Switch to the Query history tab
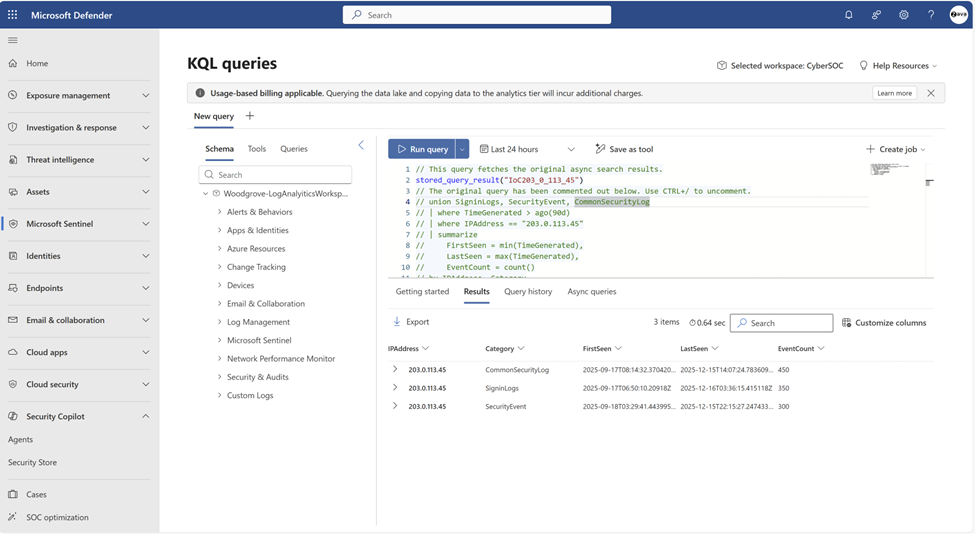 (528, 292)
